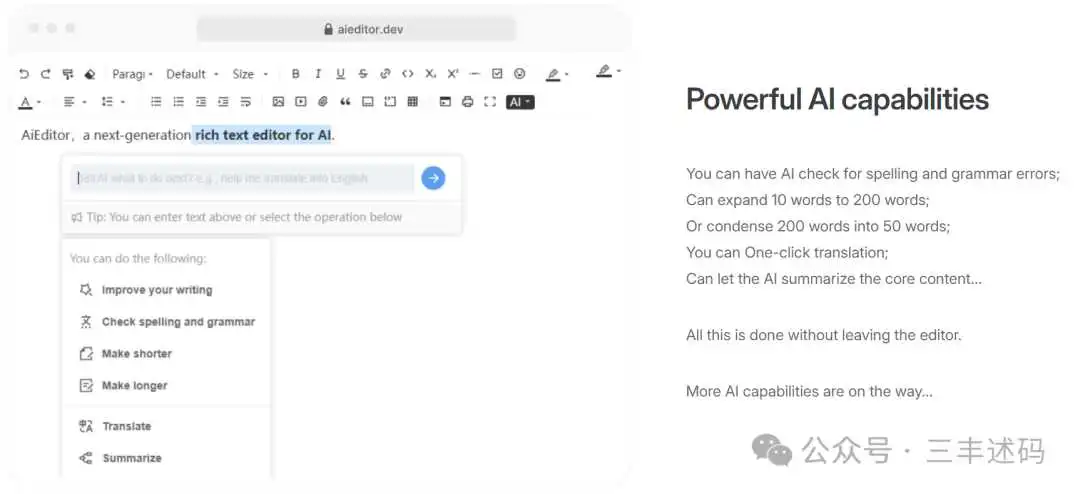Click the eraser clear-format icon
This screenshot has height=494, width=1080.
coord(90,74)
